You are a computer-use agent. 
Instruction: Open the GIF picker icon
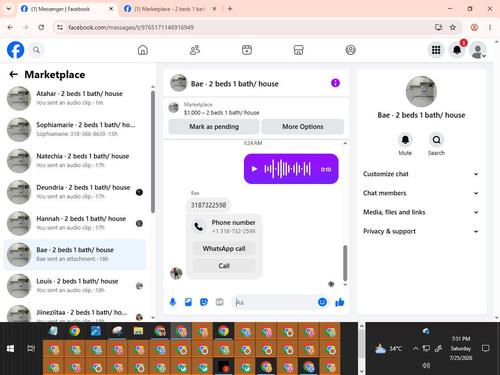click(219, 302)
